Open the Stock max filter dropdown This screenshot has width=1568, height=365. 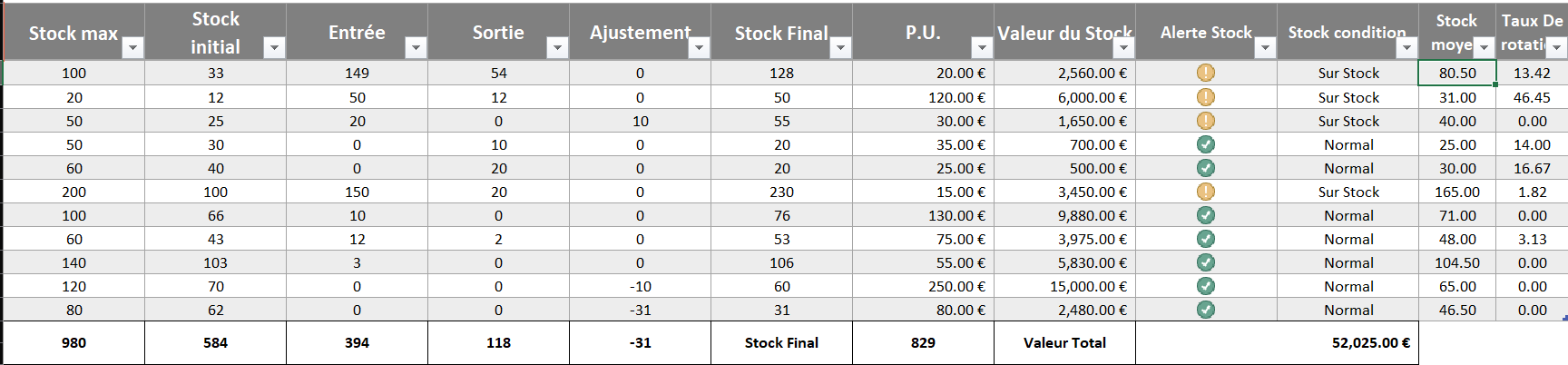pyautogui.click(x=132, y=48)
